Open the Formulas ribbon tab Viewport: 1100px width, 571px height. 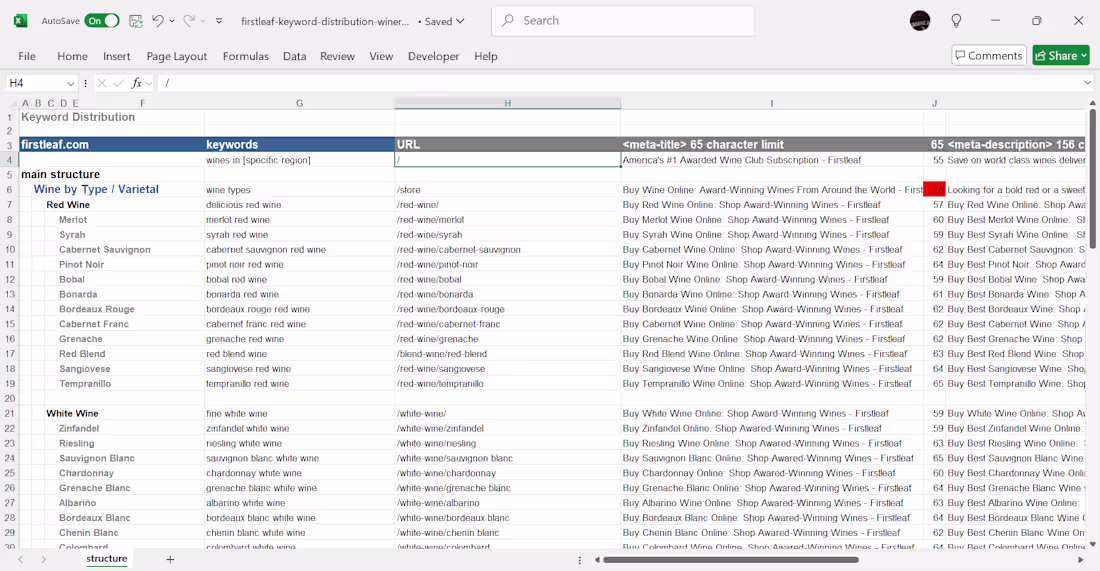[245, 56]
